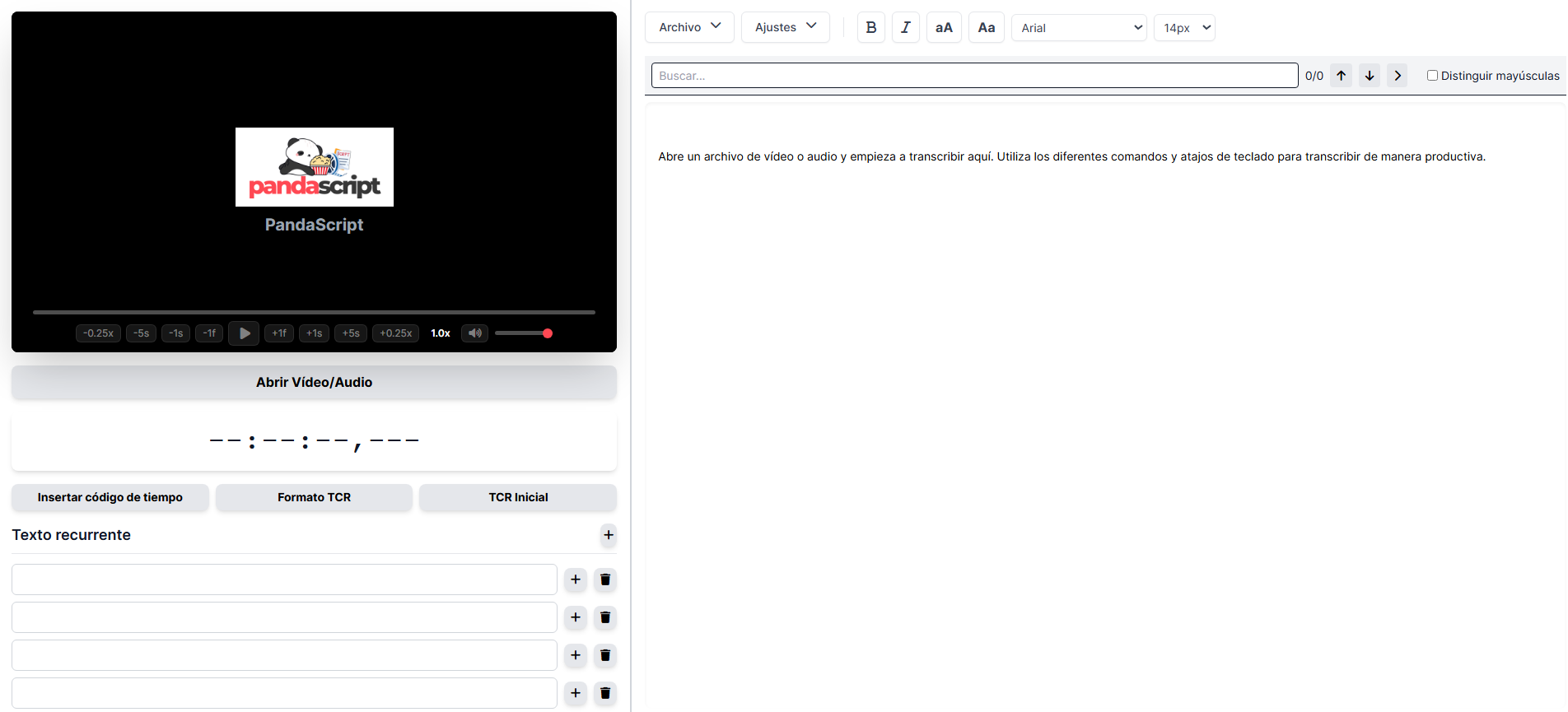Open the Ajustes menu

(785, 27)
